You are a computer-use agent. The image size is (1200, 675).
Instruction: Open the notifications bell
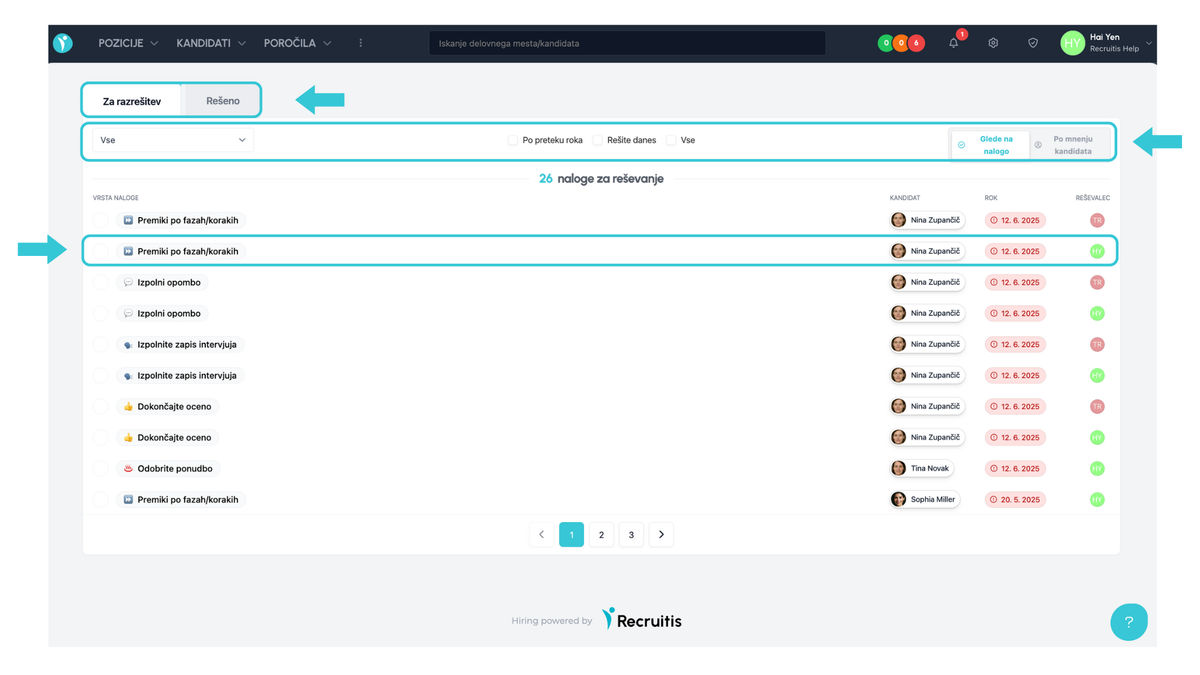(954, 43)
